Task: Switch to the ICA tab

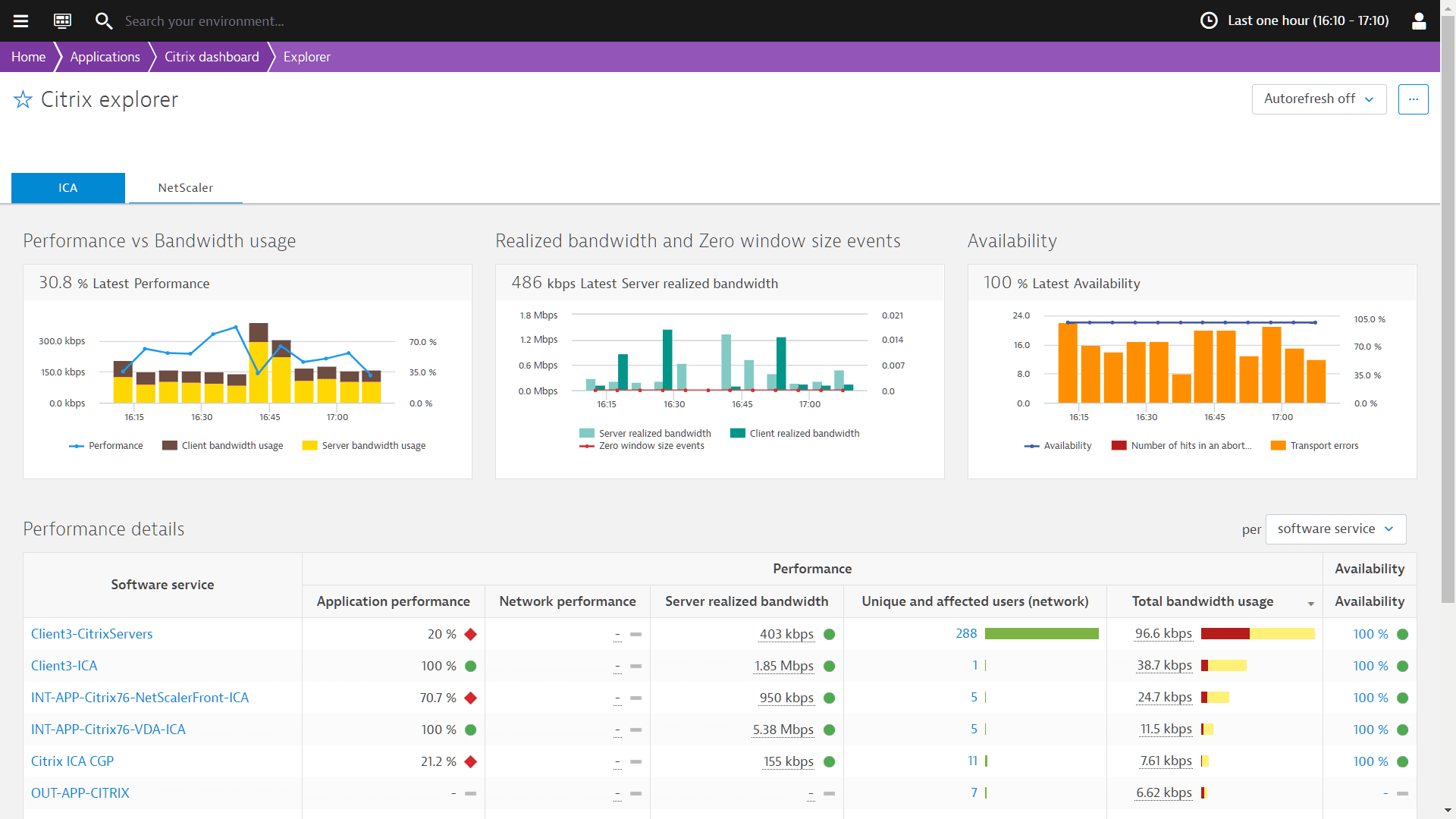Action: (68, 188)
